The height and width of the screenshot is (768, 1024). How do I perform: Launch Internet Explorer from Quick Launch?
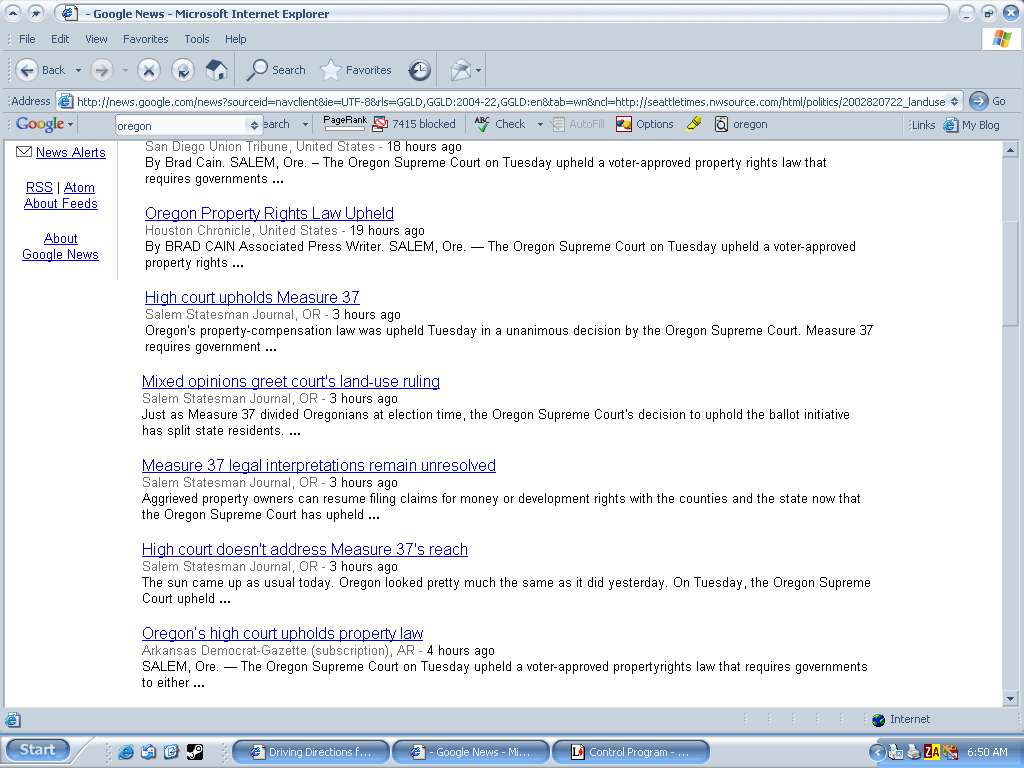[x=125, y=752]
